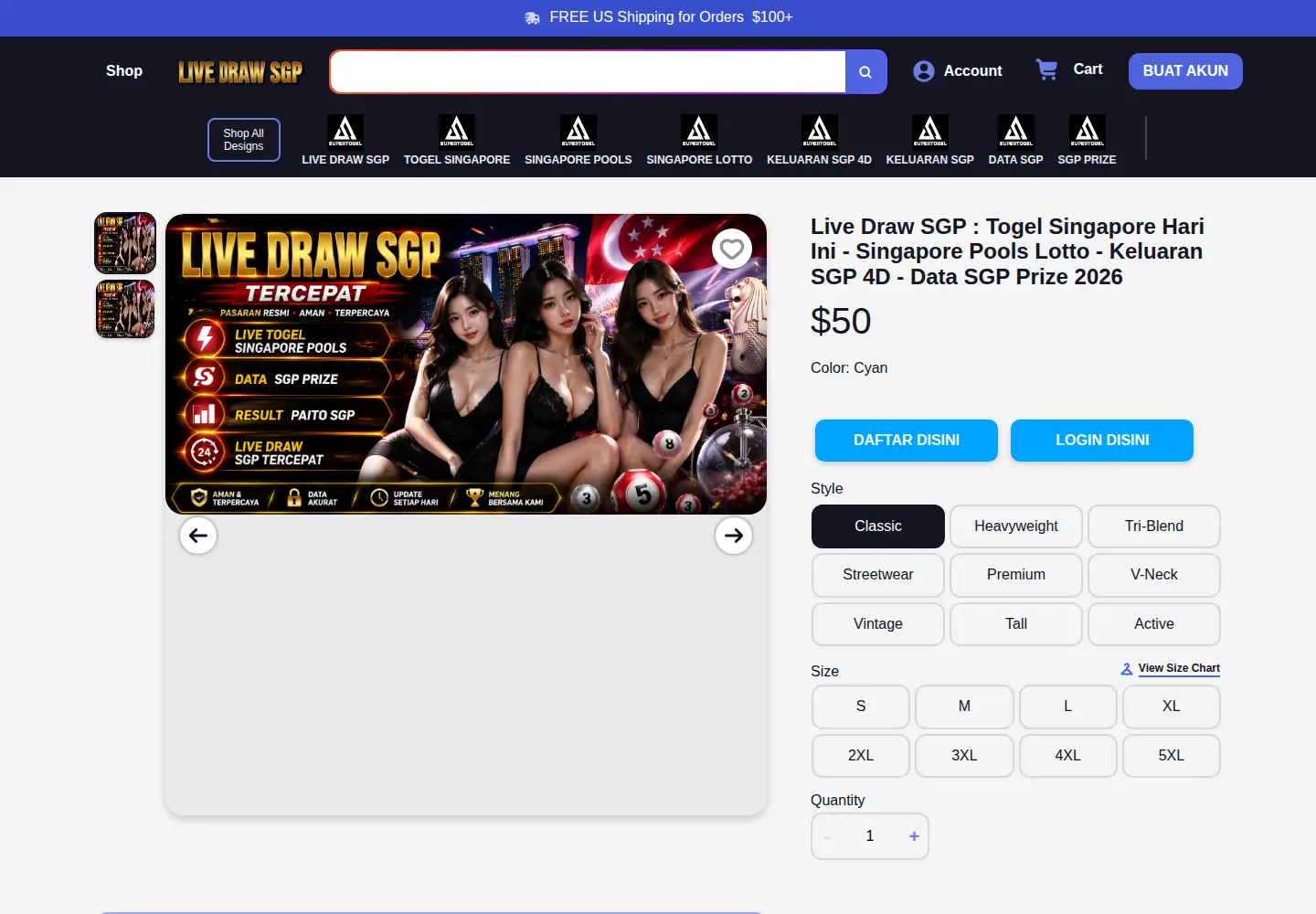Click the LIVE DRAW SGP site logo
This screenshot has height=914, width=1316.
240,71
